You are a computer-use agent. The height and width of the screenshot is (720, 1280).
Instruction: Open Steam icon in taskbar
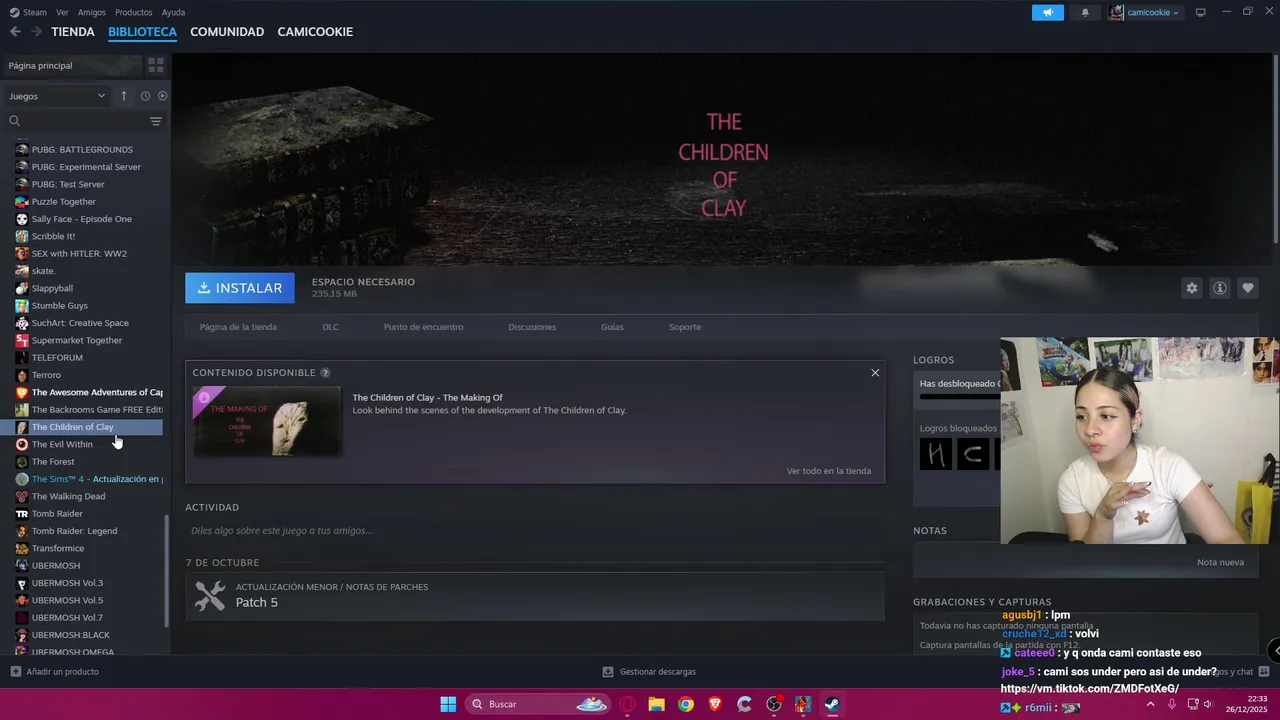click(x=832, y=704)
